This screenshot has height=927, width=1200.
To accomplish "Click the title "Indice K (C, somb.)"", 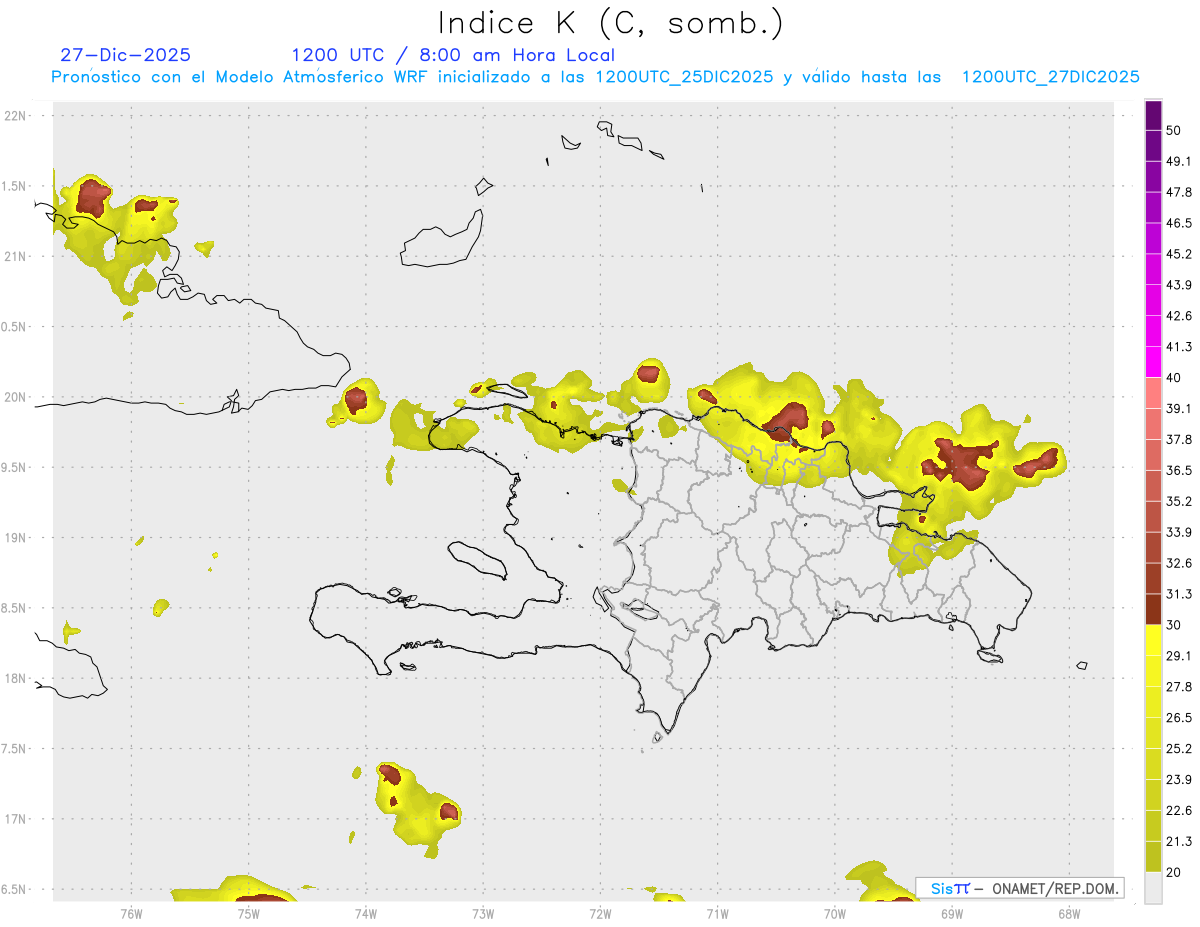I will pyautogui.click(x=611, y=23).
